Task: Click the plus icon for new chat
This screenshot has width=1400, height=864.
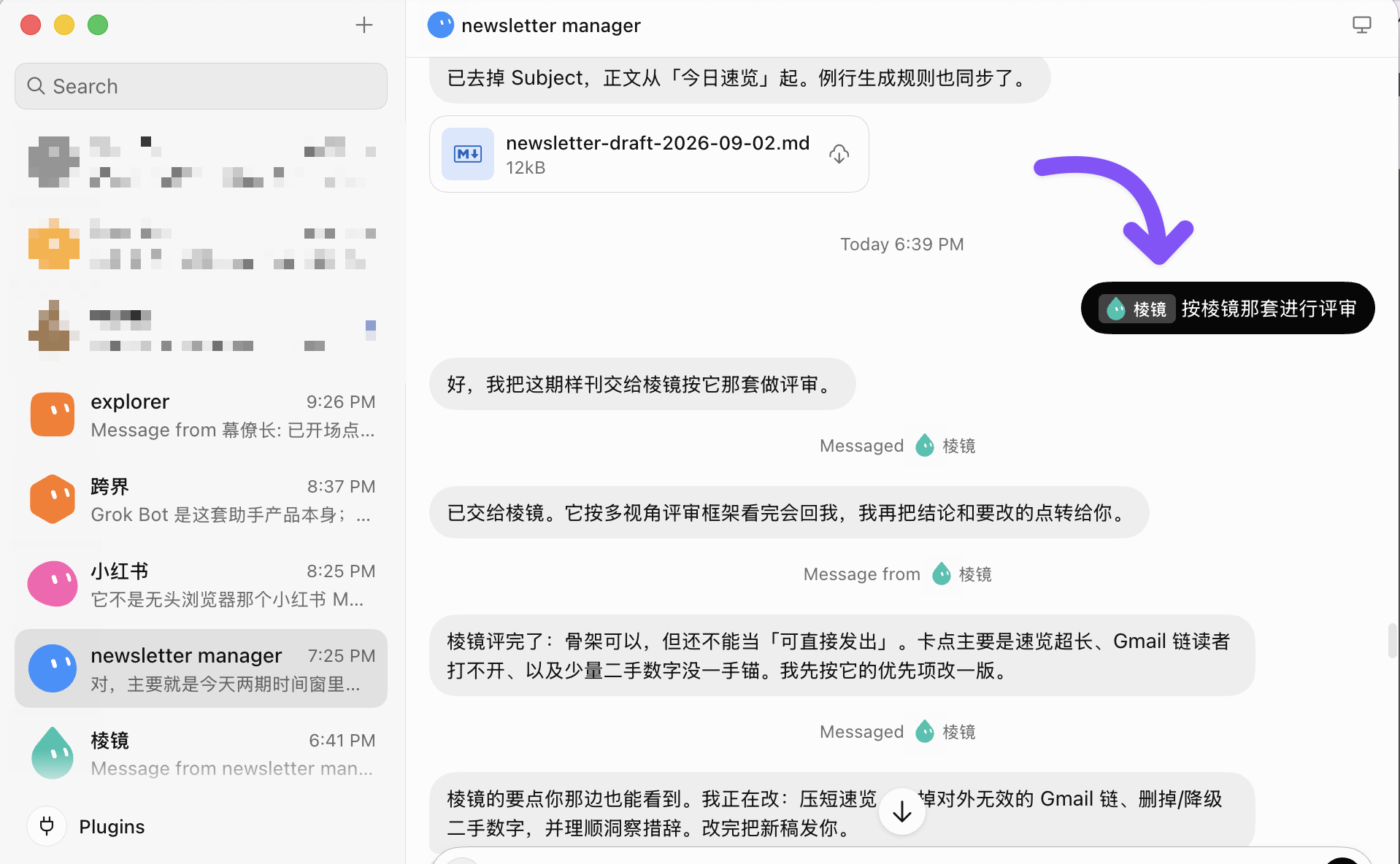Action: click(x=364, y=25)
